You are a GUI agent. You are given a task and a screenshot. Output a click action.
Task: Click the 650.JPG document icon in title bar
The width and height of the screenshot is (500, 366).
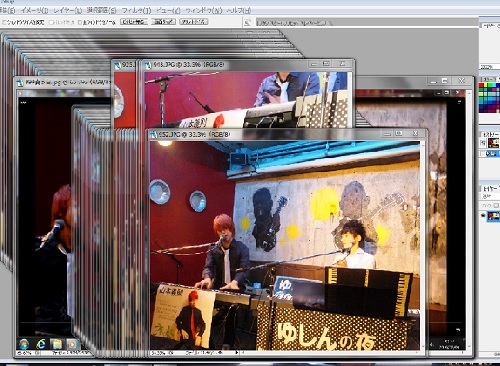pos(153,134)
